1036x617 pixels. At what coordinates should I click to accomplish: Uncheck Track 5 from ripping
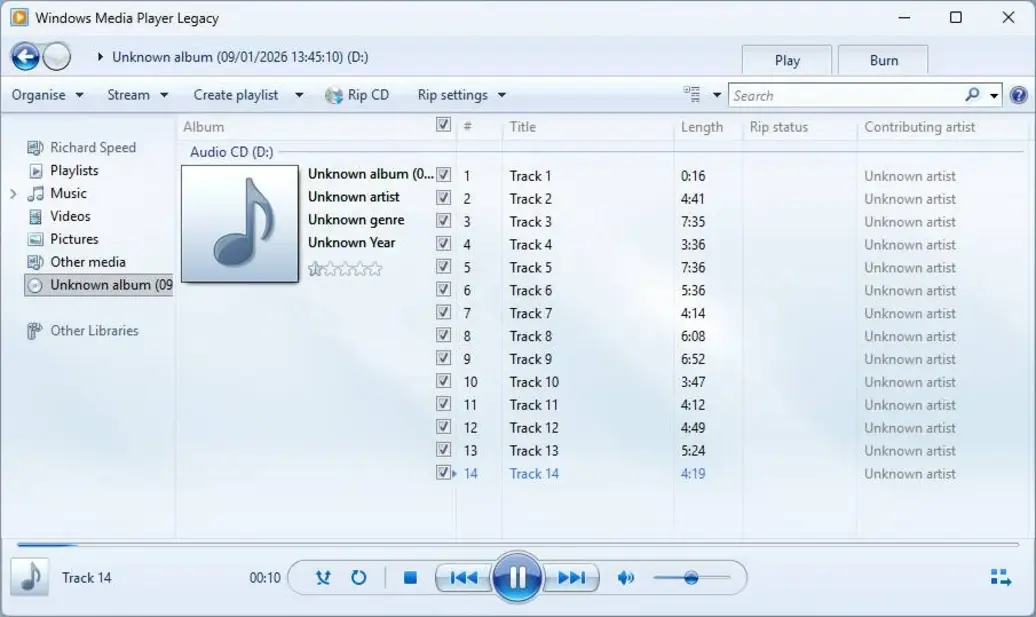coord(443,267)
